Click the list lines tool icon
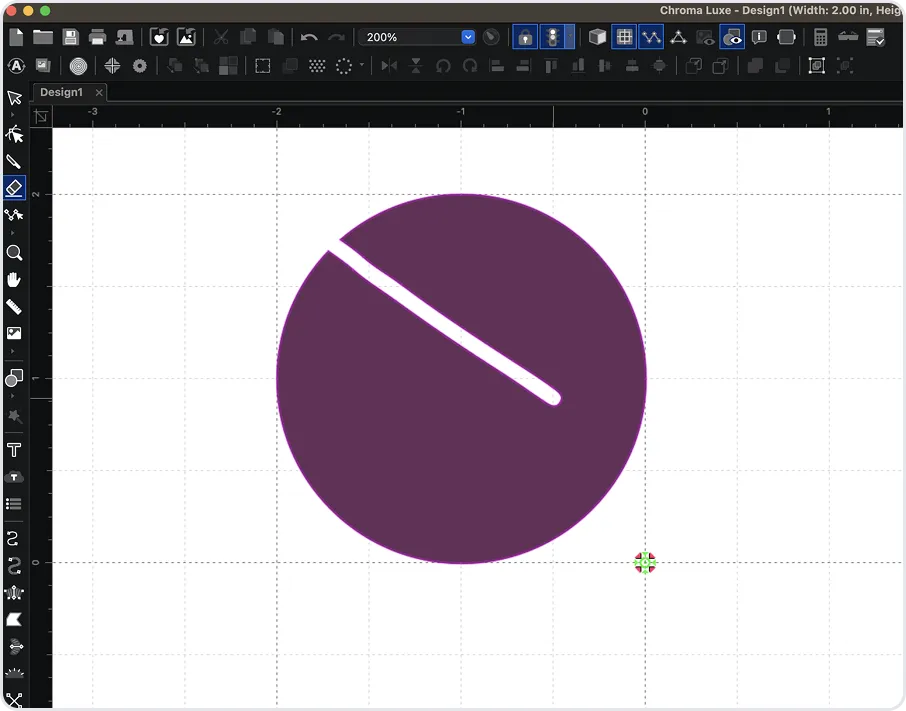The height and width of the screenshot is (711, 906). [14, 504]
